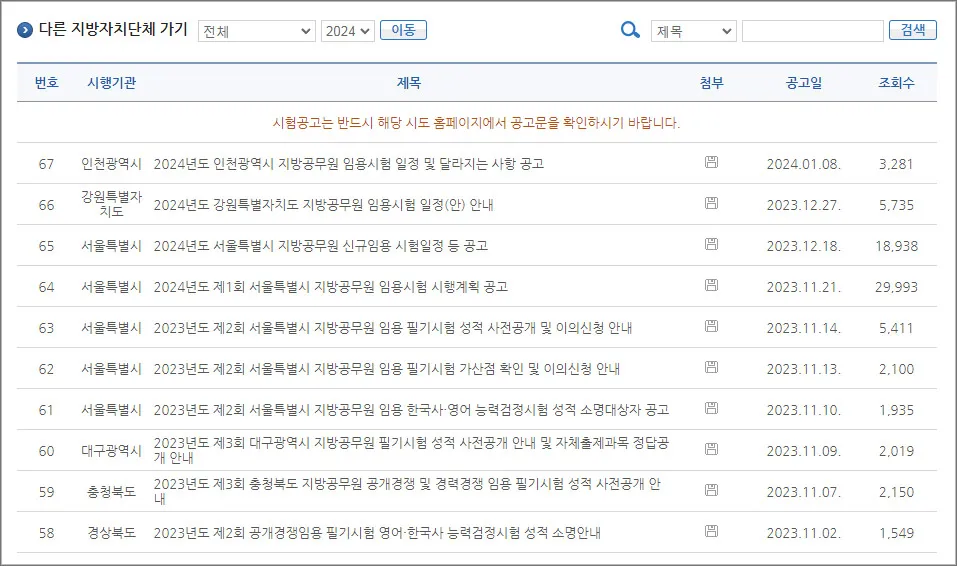
Task: Click the 제목 column header
Action: click(409, 82)
